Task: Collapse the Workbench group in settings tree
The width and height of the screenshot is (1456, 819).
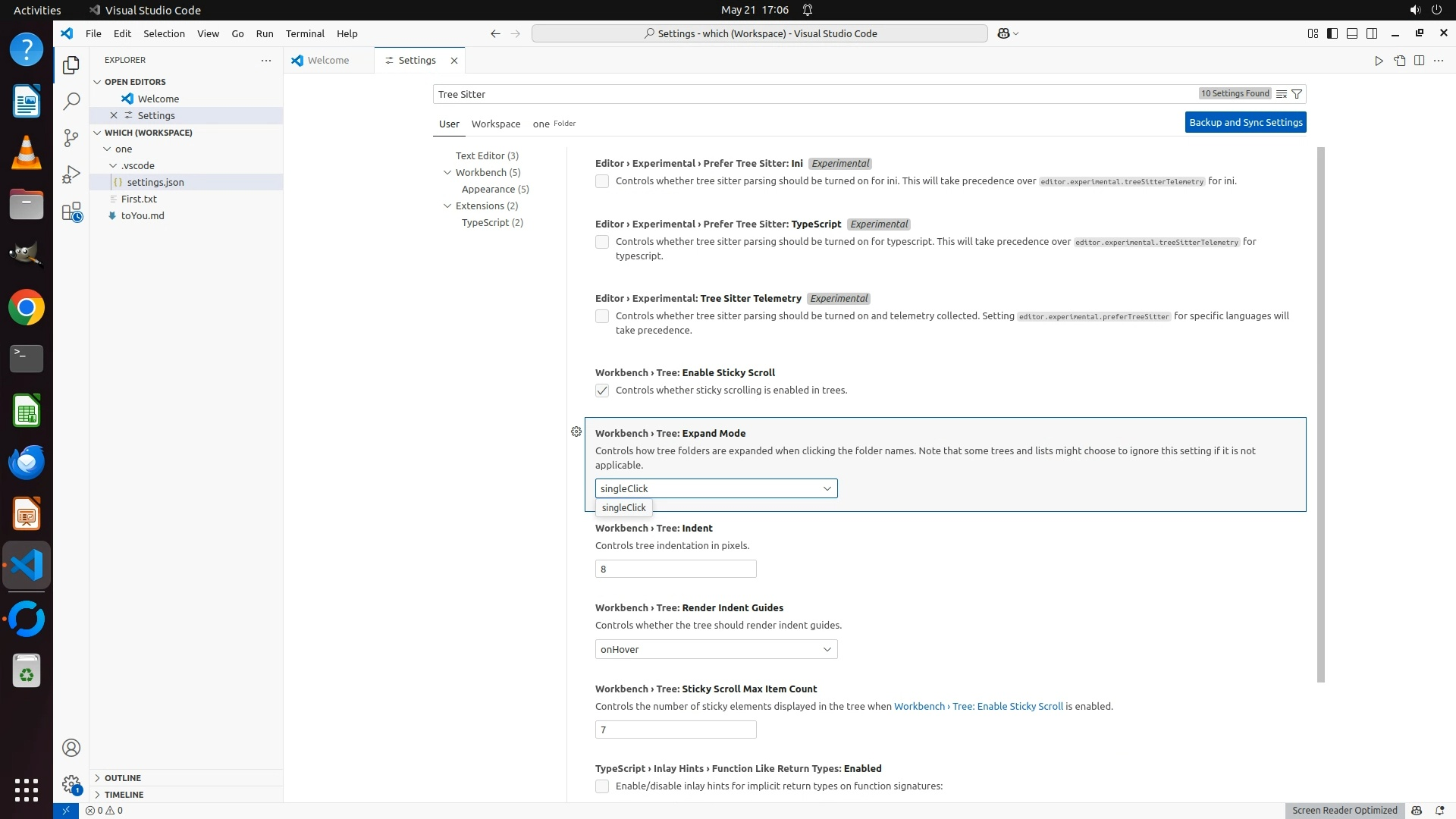Action: pos(447,172)
